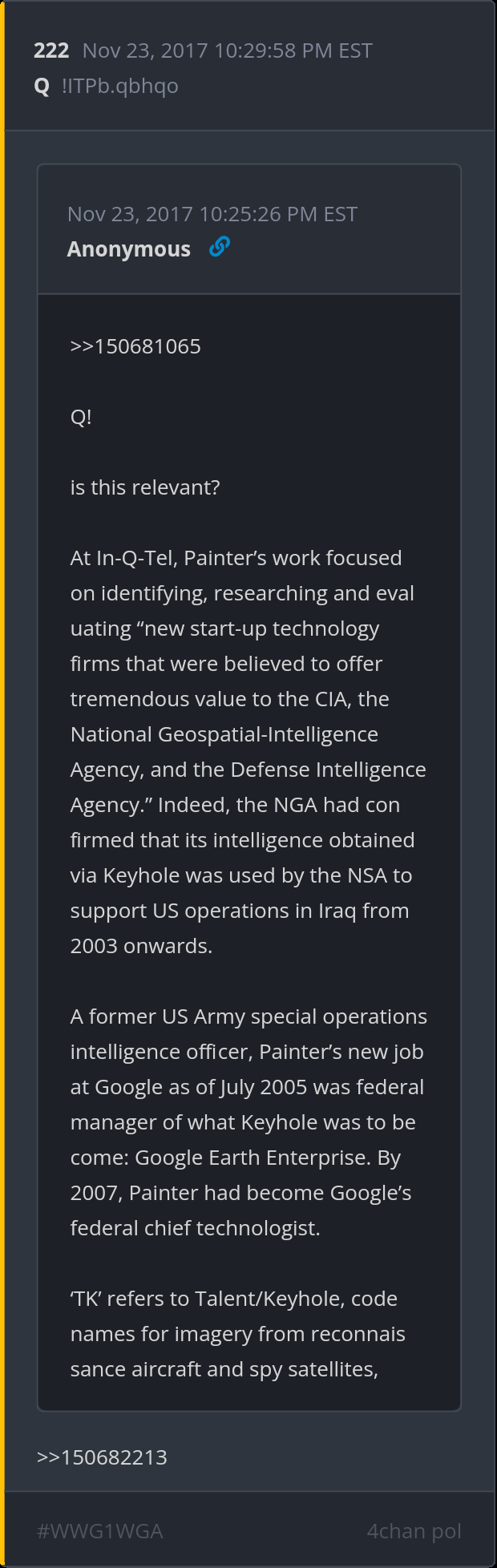Click the chain link icon beside Anonymous
Screen dimensions: 497x1568
coord(219,247)
